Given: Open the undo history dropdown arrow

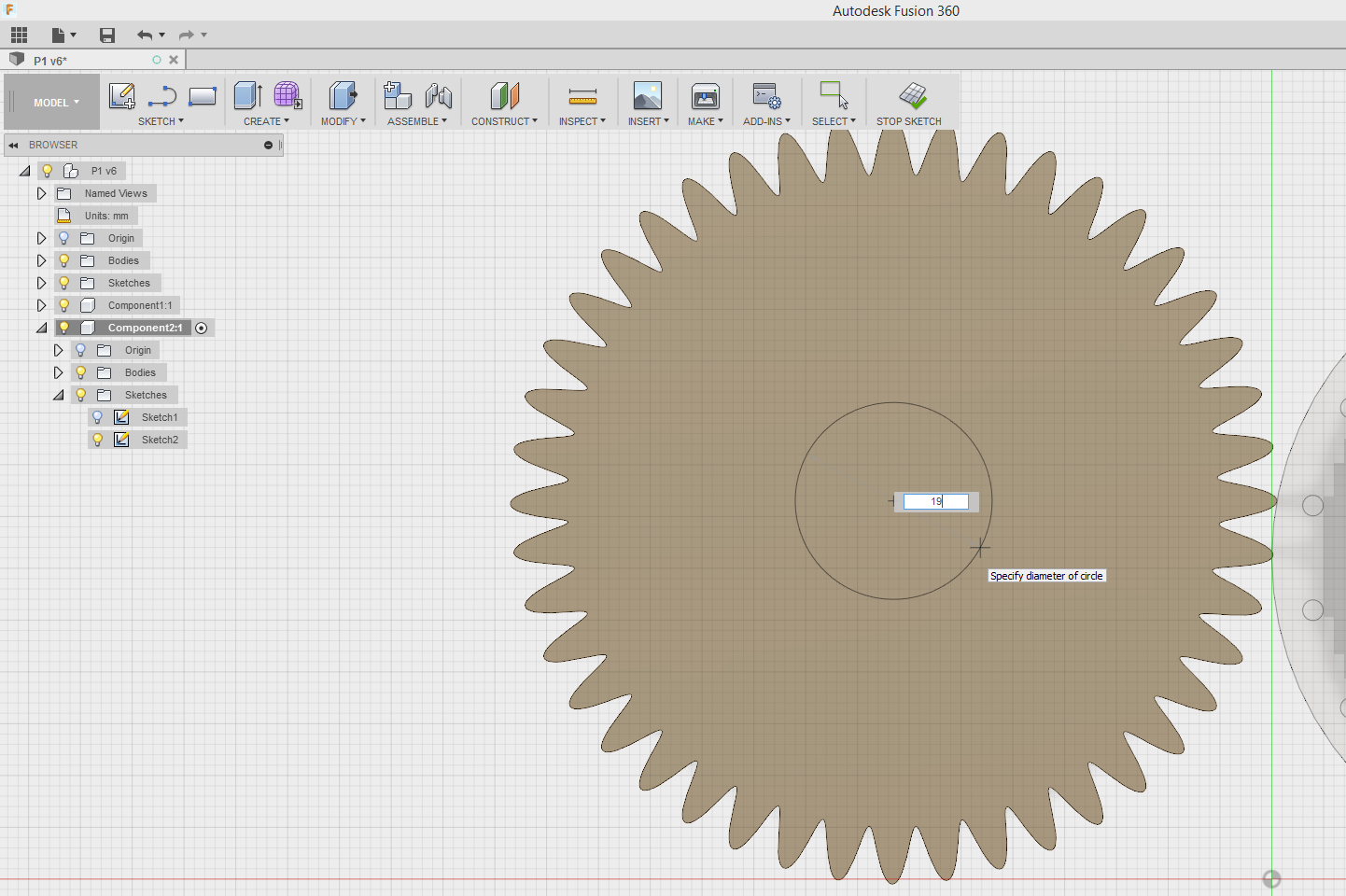Looking at the screenshot, I should pyautogui.click(x=162, y=35).
